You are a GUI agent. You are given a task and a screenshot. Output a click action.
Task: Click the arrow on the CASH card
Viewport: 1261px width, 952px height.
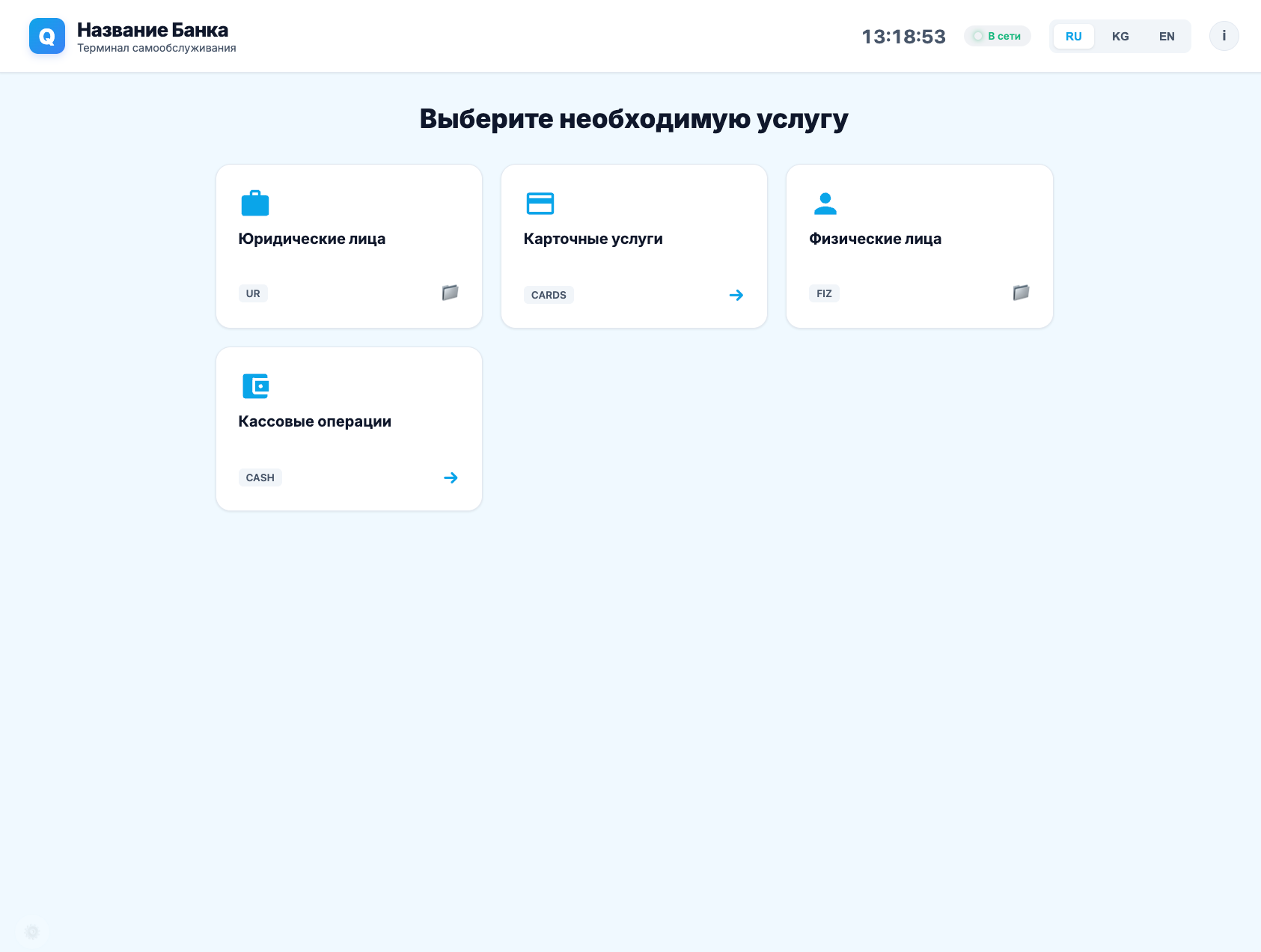(x=451, y=477)
